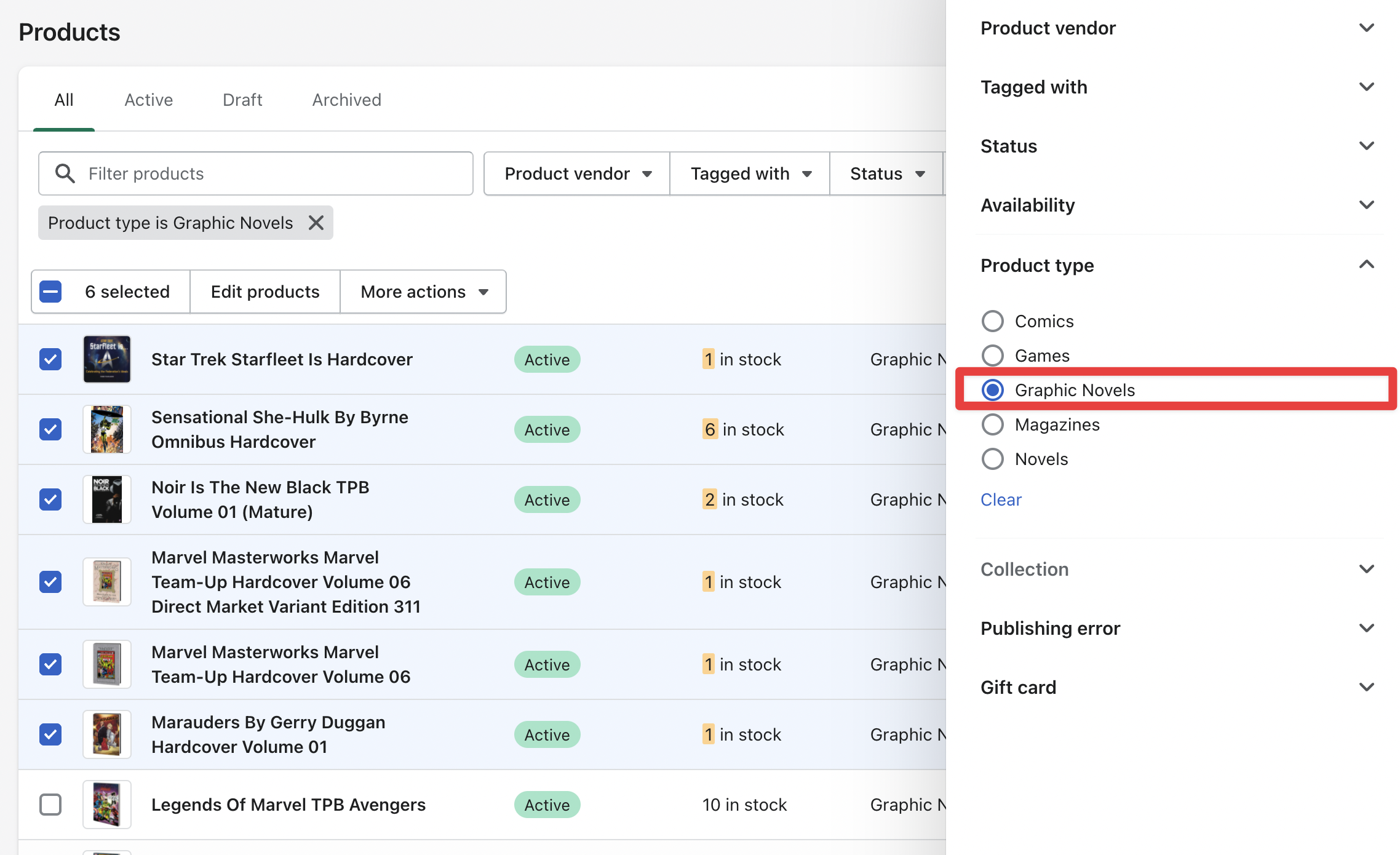Click 2 in stock on Noir row
The height and width of the screenshot is (855, 1400).
pyautogui.click(x=743, y=499)
